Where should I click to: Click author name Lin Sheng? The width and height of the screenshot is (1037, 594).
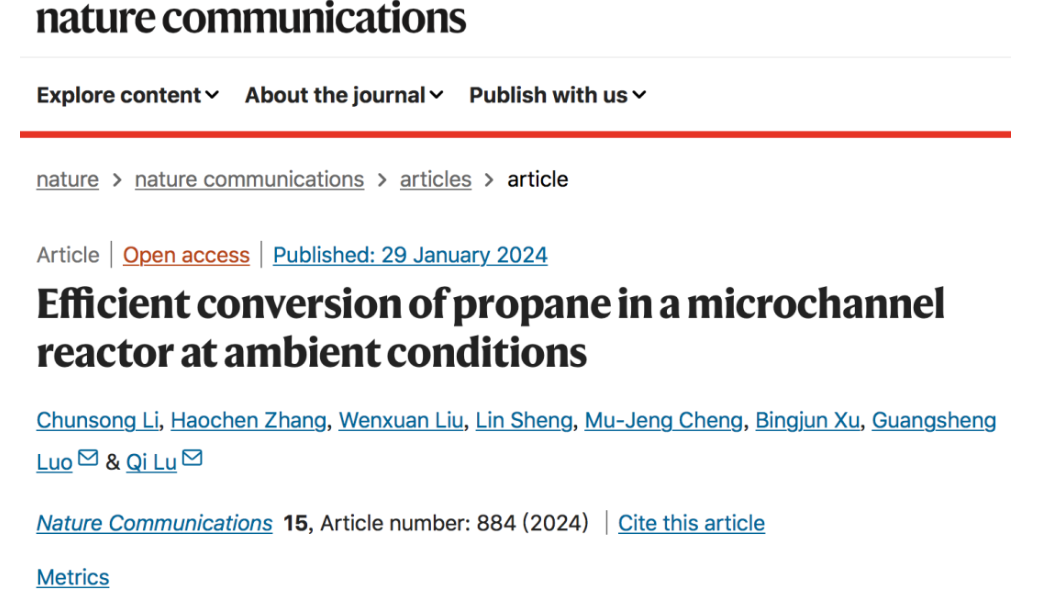523,421
